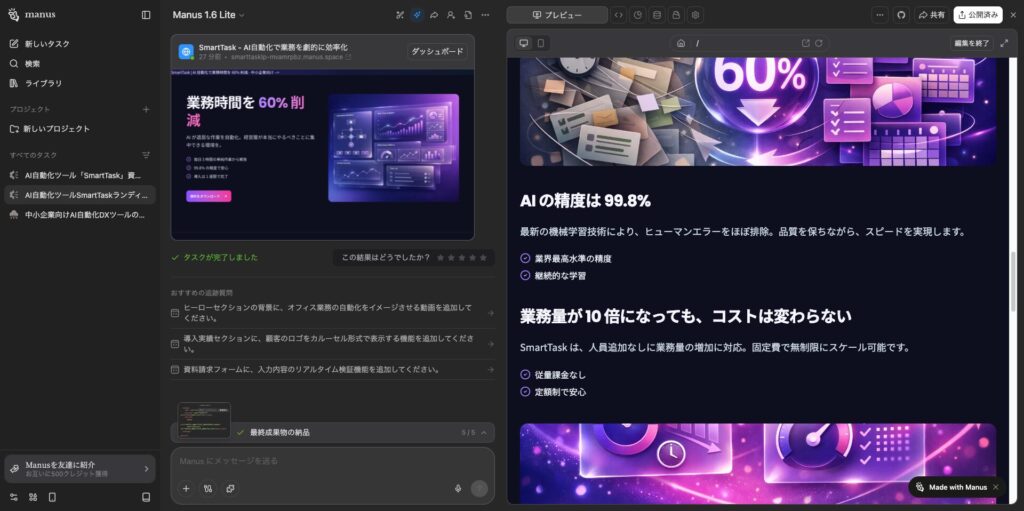This screenshot has height=511, width=1024.
Task: Toggle the highlighted blue sparkle icon in chat header
Action: (x=417, y=15)
